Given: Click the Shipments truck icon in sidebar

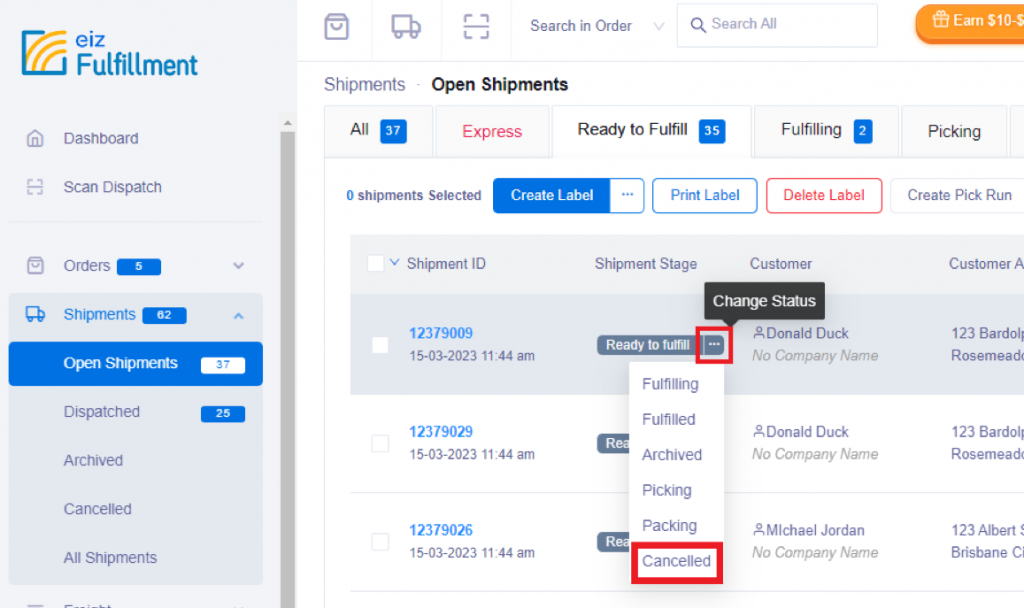Looking at the screenshot, I should pyautogui.click(x=36, y=314).
